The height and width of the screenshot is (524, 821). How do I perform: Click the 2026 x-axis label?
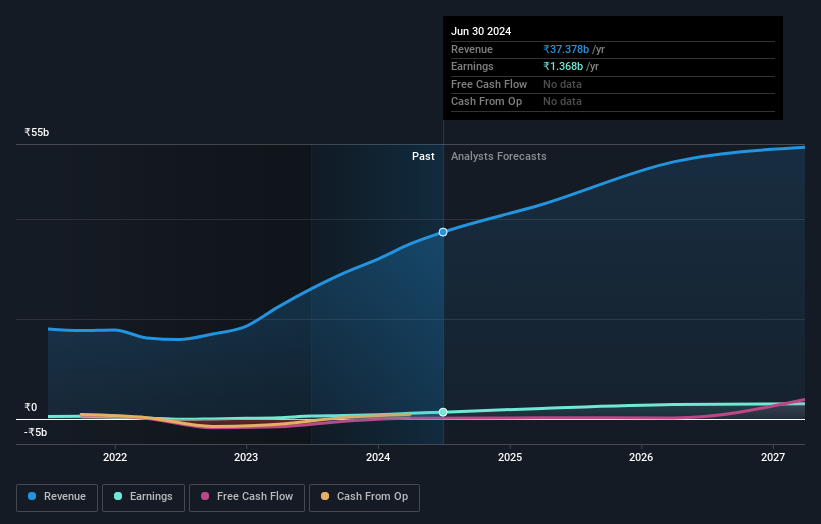[641, 457]
